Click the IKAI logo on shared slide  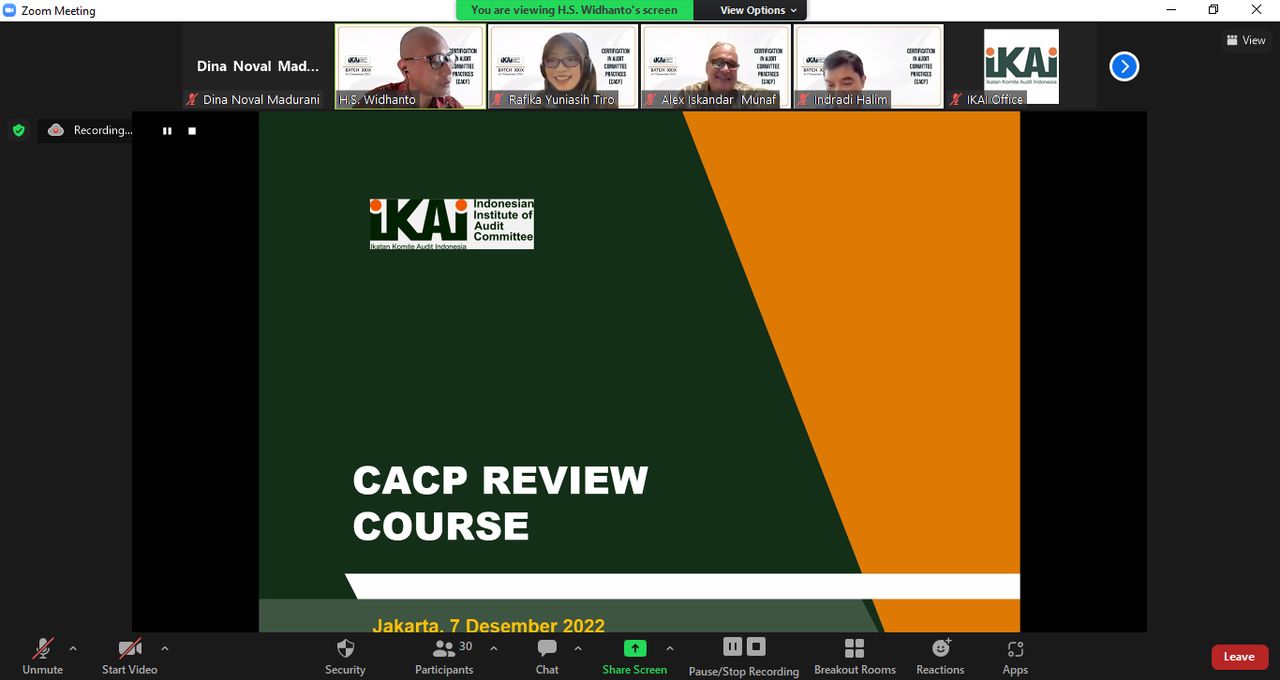(x=451, y=223)
